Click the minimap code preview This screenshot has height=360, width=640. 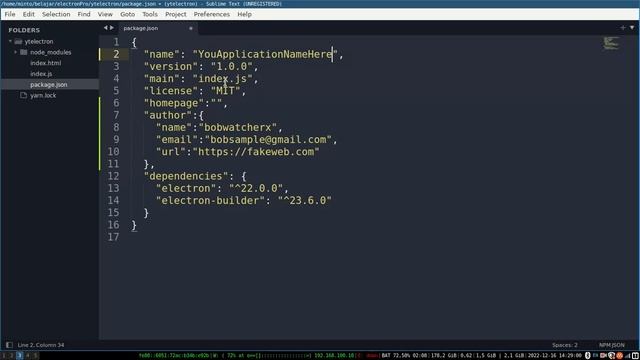[x=611, y=43]
